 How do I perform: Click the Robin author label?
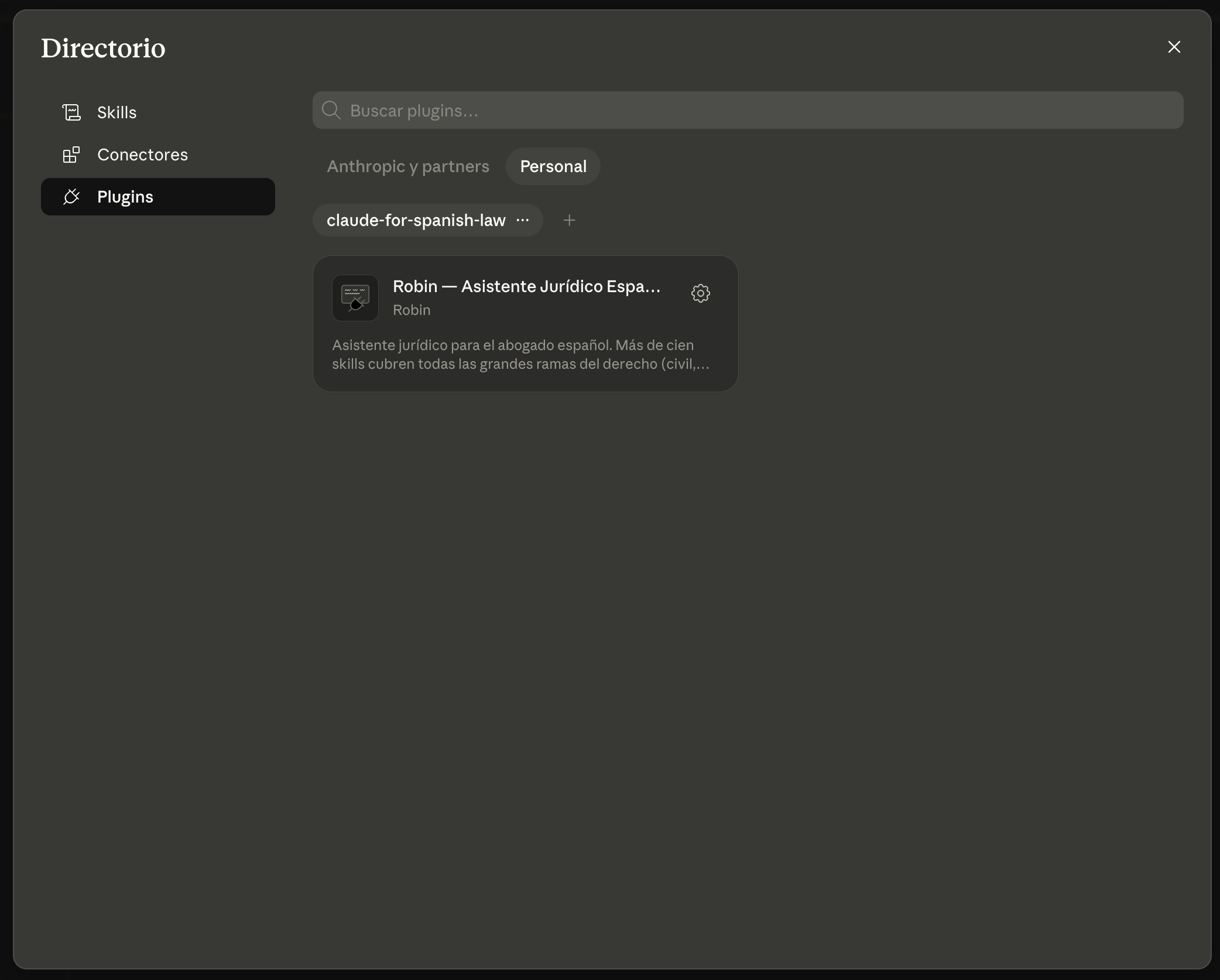pos(412,310)
